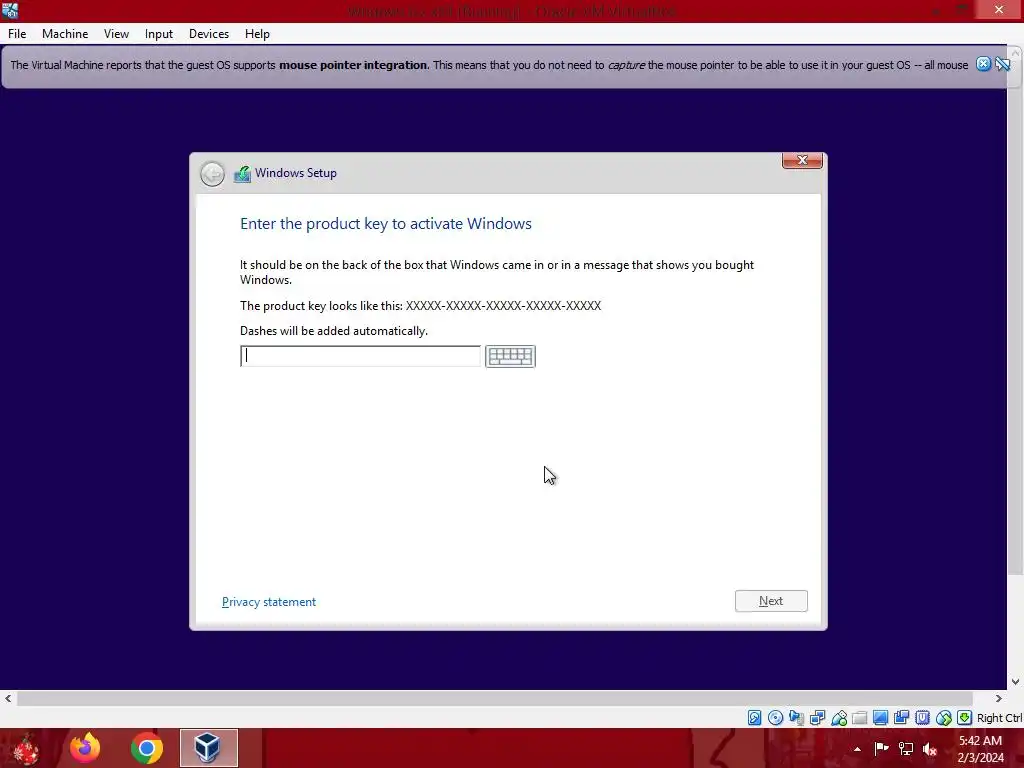This screenshot has width=1024, height=768.
Task: Click the optical disk status icon
Action: [x=775, y=718]
